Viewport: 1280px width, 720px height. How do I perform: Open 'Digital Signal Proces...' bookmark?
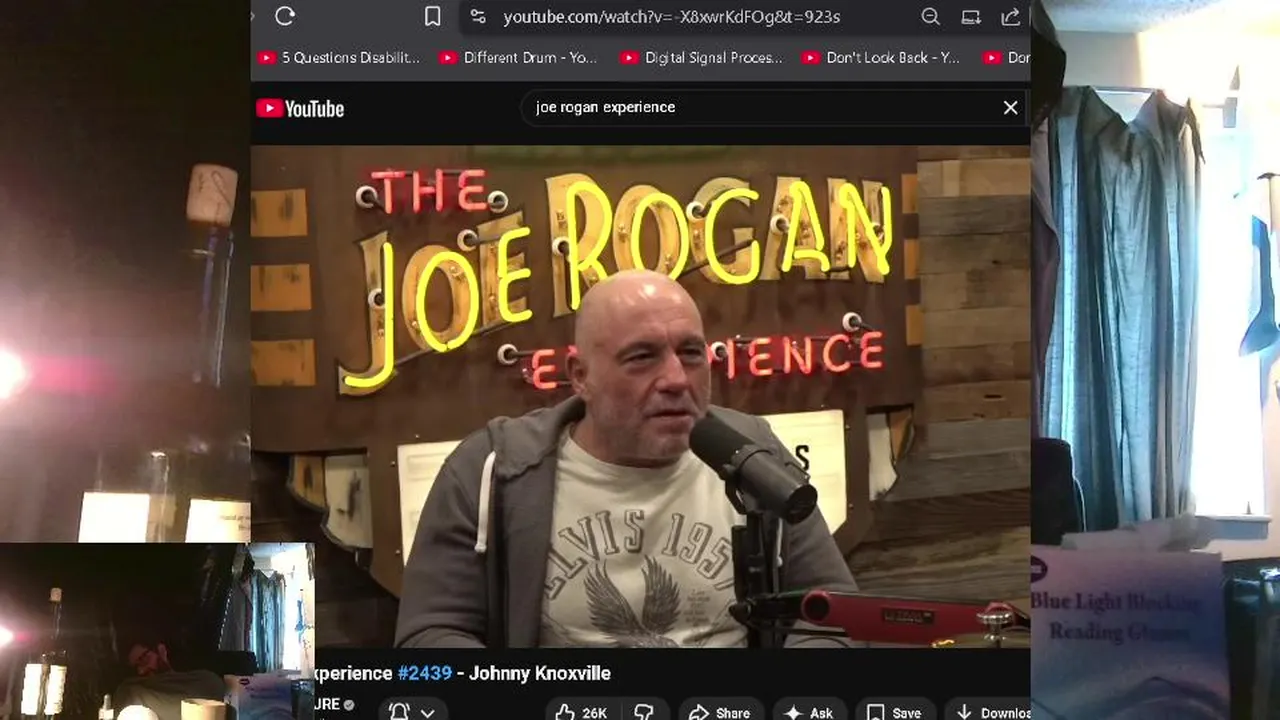click(x=701, y=58)
